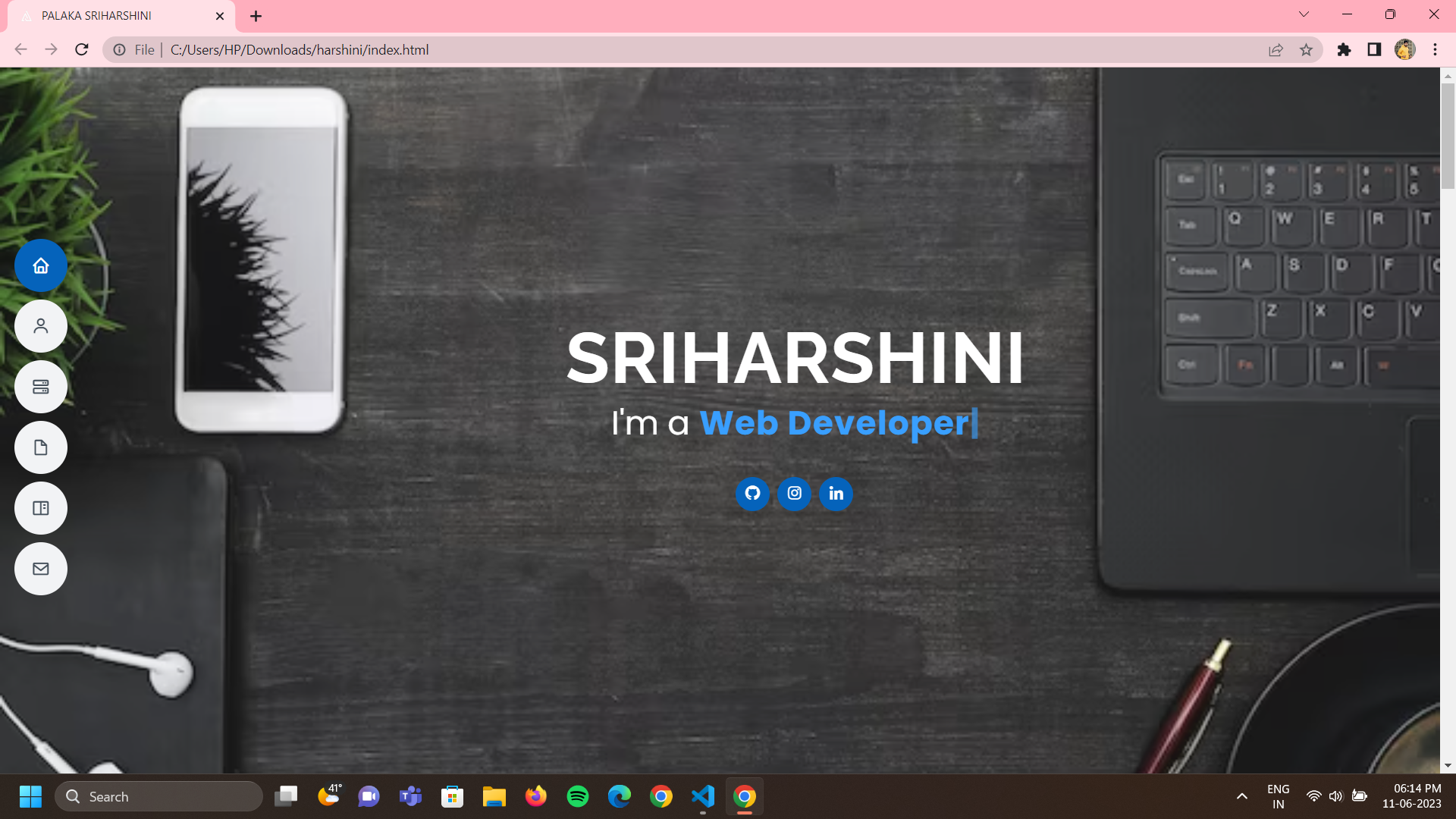This screenshot has height=819, width=1456.
Task: Open Wi-Fi network settings icon
Action: click(x=1313, y=796)
